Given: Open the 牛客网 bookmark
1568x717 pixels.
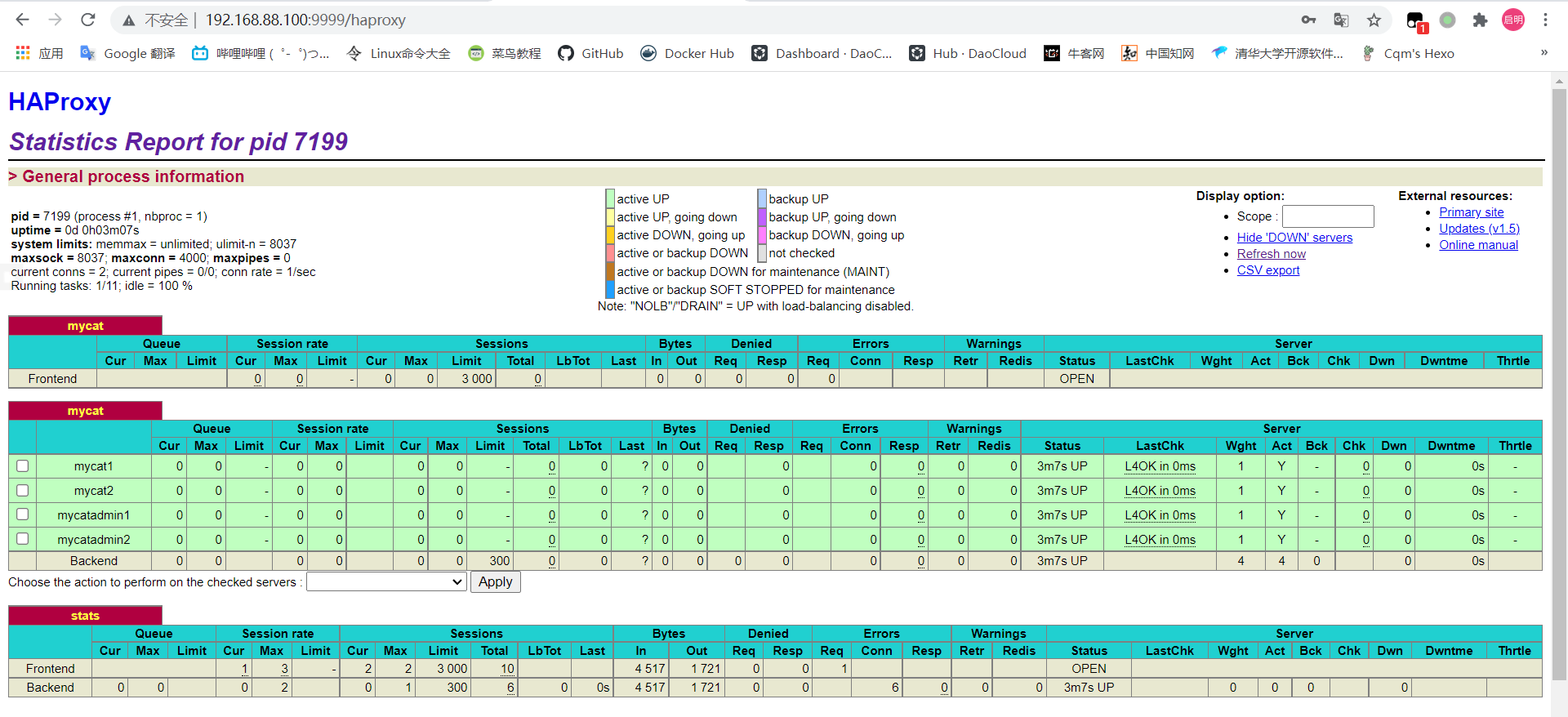Looking at the screenshot, I should 1074,53.
